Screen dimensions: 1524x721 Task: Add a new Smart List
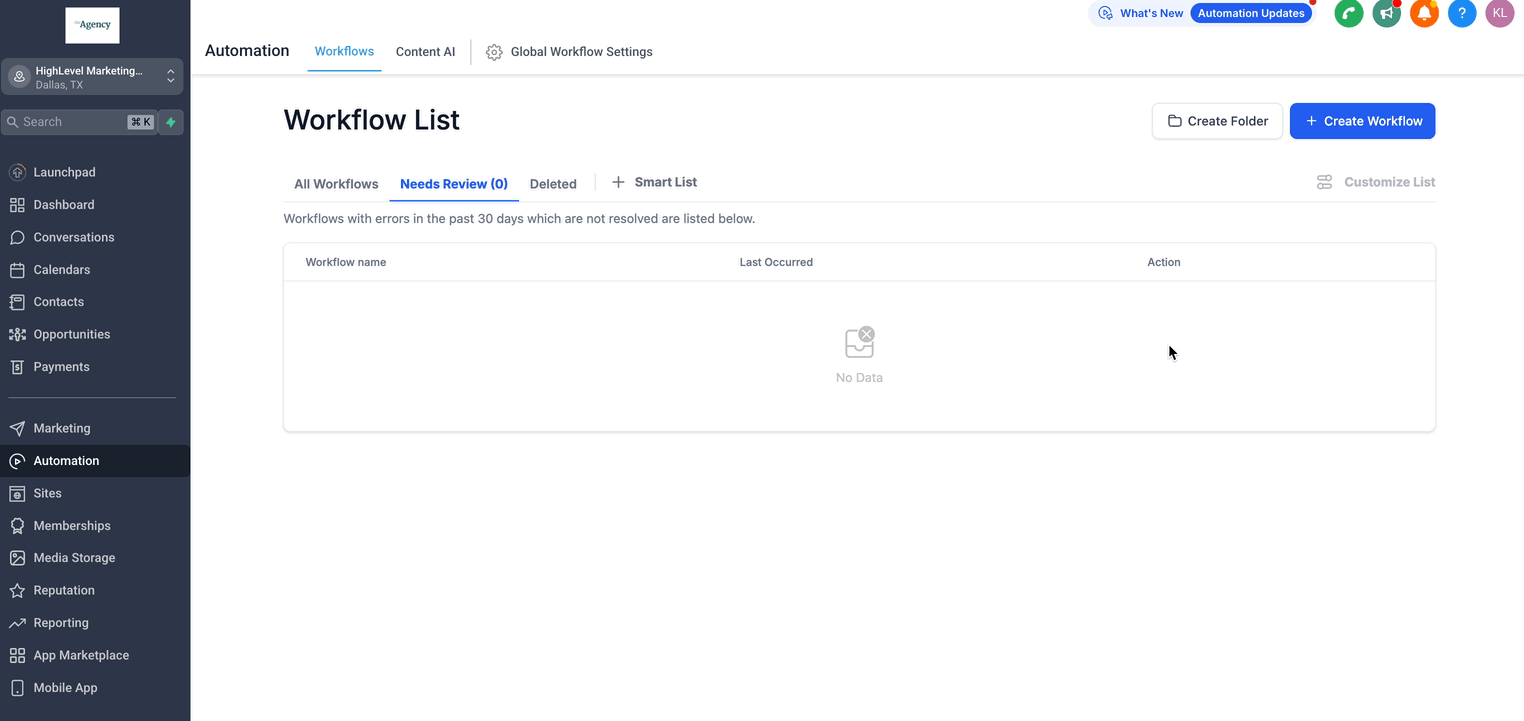pyautogui.click(x=655, y=182)
